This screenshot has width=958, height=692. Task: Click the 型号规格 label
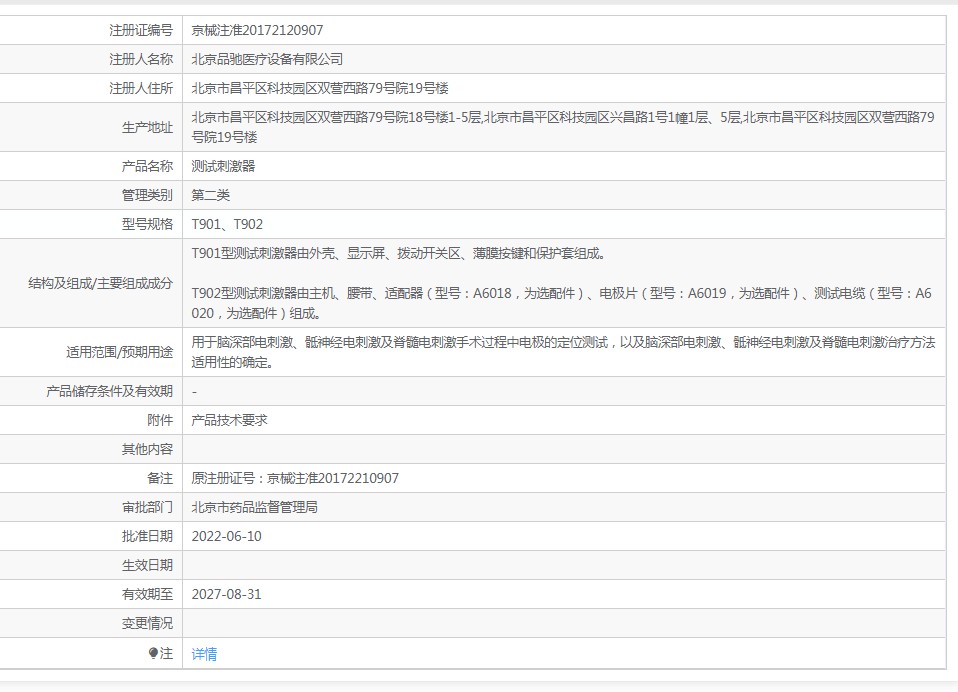(147, 224)
